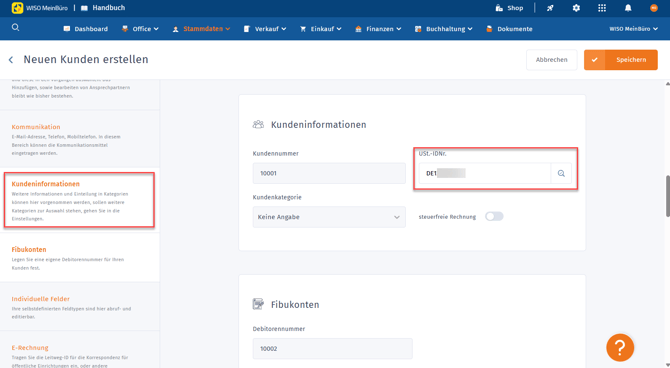This screenshot has width=670, height=368.
Task: Save with the Speichern button
Action: pyautogui.click(x=621, y=60)
